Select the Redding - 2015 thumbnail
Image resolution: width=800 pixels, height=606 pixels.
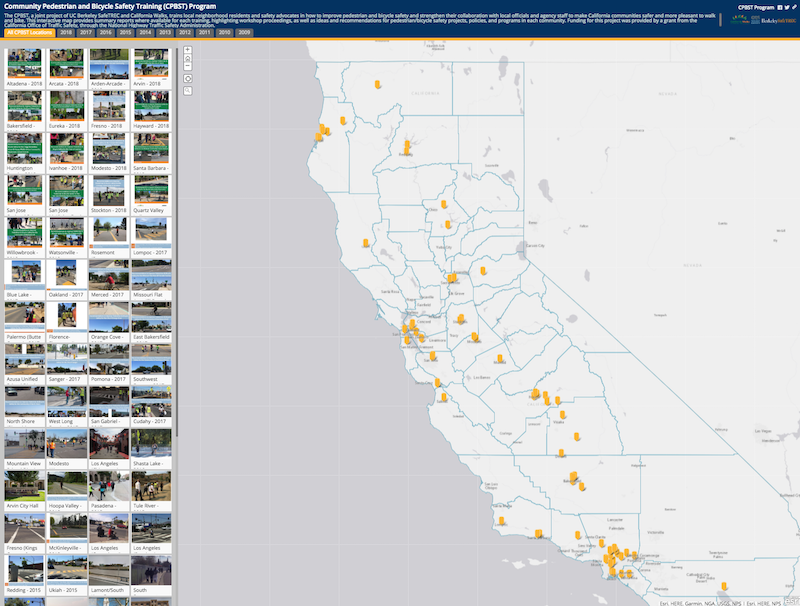point(24,575)
